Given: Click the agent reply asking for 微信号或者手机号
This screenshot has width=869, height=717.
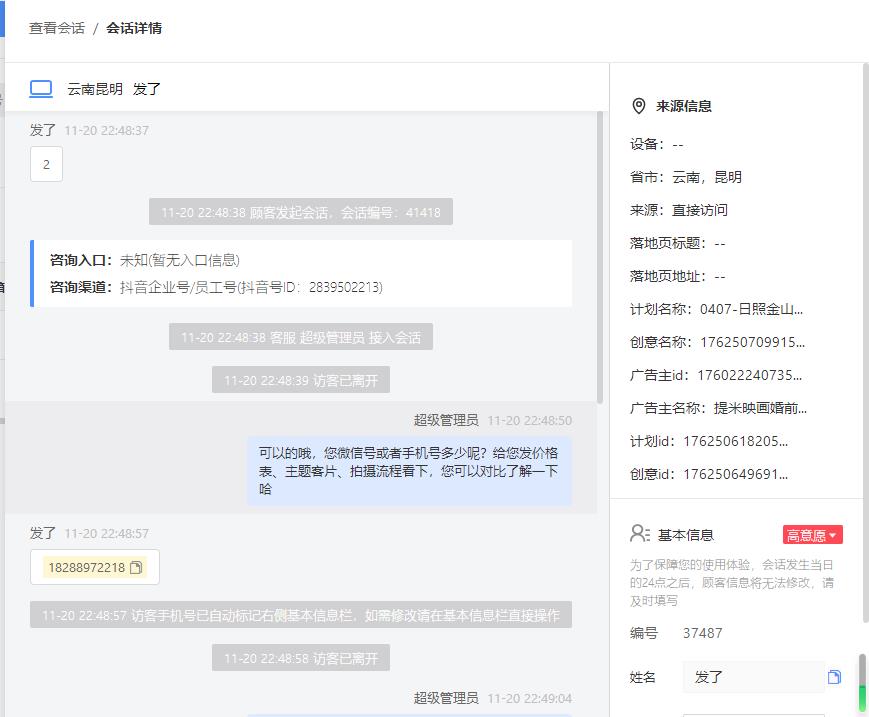Looking at the screenshot, I should tap(409, 471).
